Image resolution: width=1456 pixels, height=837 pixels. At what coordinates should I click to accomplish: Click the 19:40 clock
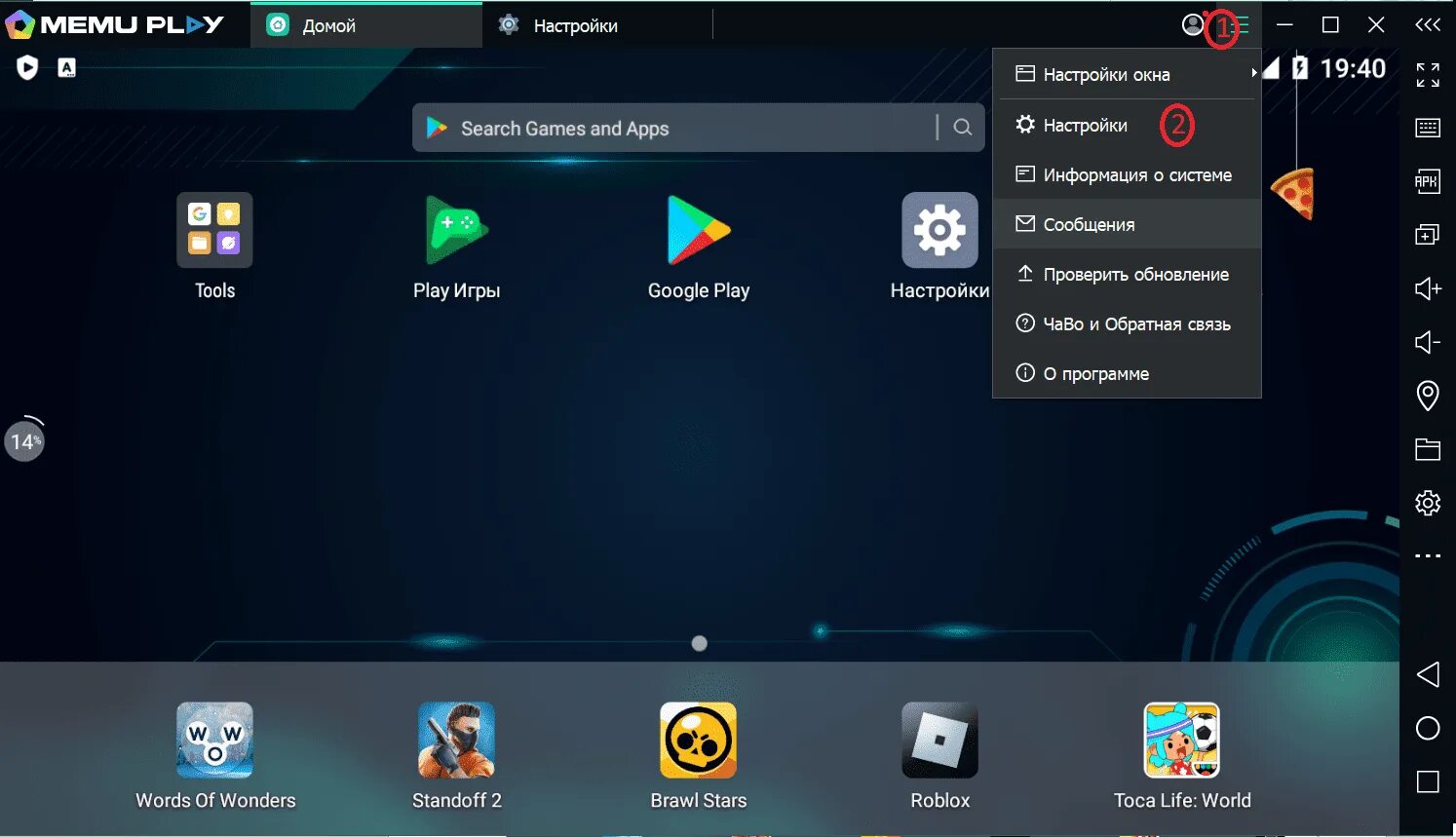[1353, 68]
